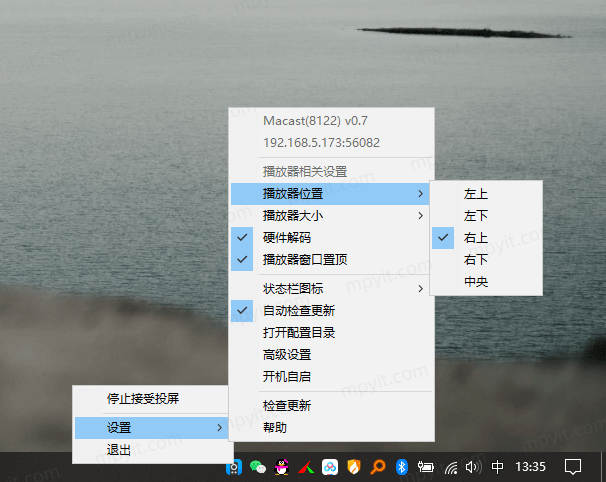This screenshot has width=606, height=482.
Task: Toggle 硬件解码 hardware decoding option
Action: pos(330,238)
